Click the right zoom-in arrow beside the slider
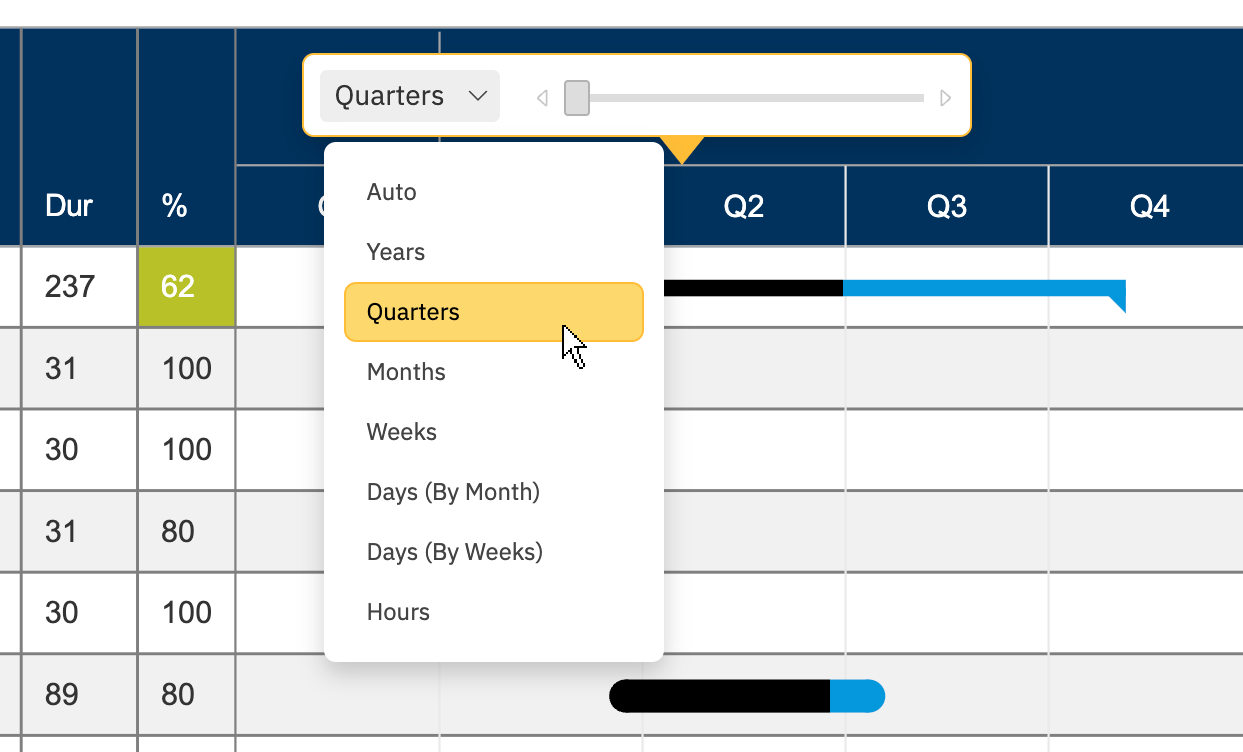 point(945,97)
